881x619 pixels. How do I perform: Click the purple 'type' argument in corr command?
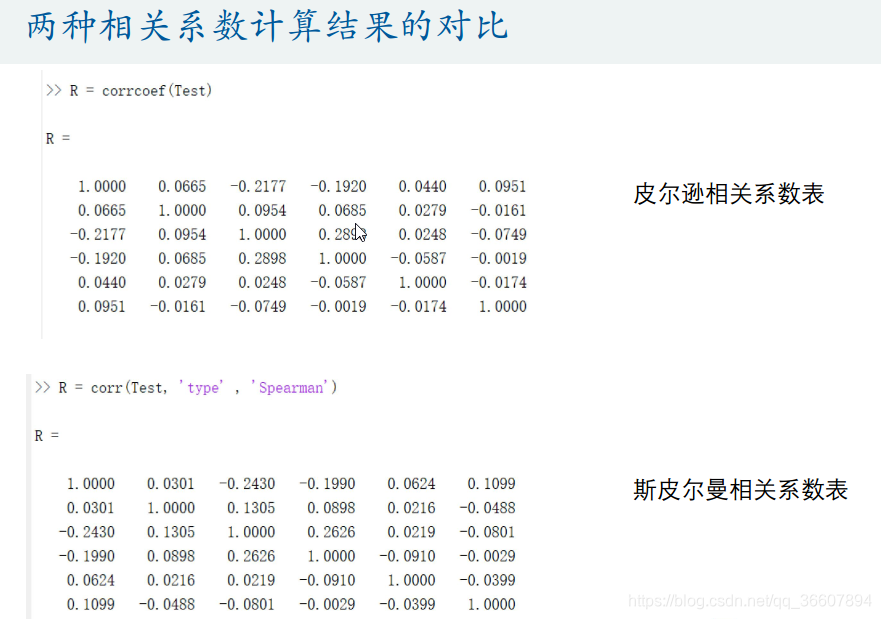click(x=201, y=388)
